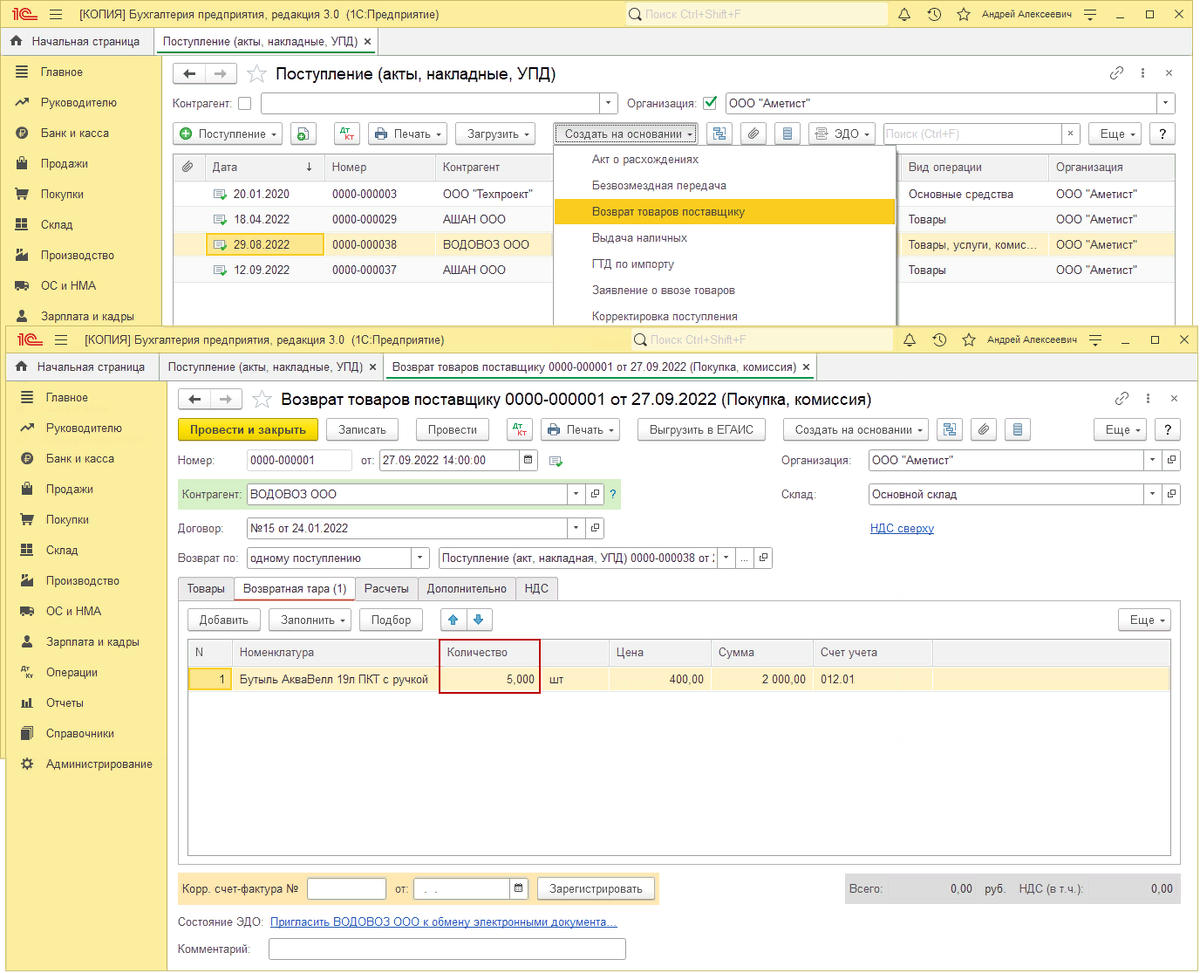
Task: Open the Договор №15 card with its open icon
Action: click(595, 527)
